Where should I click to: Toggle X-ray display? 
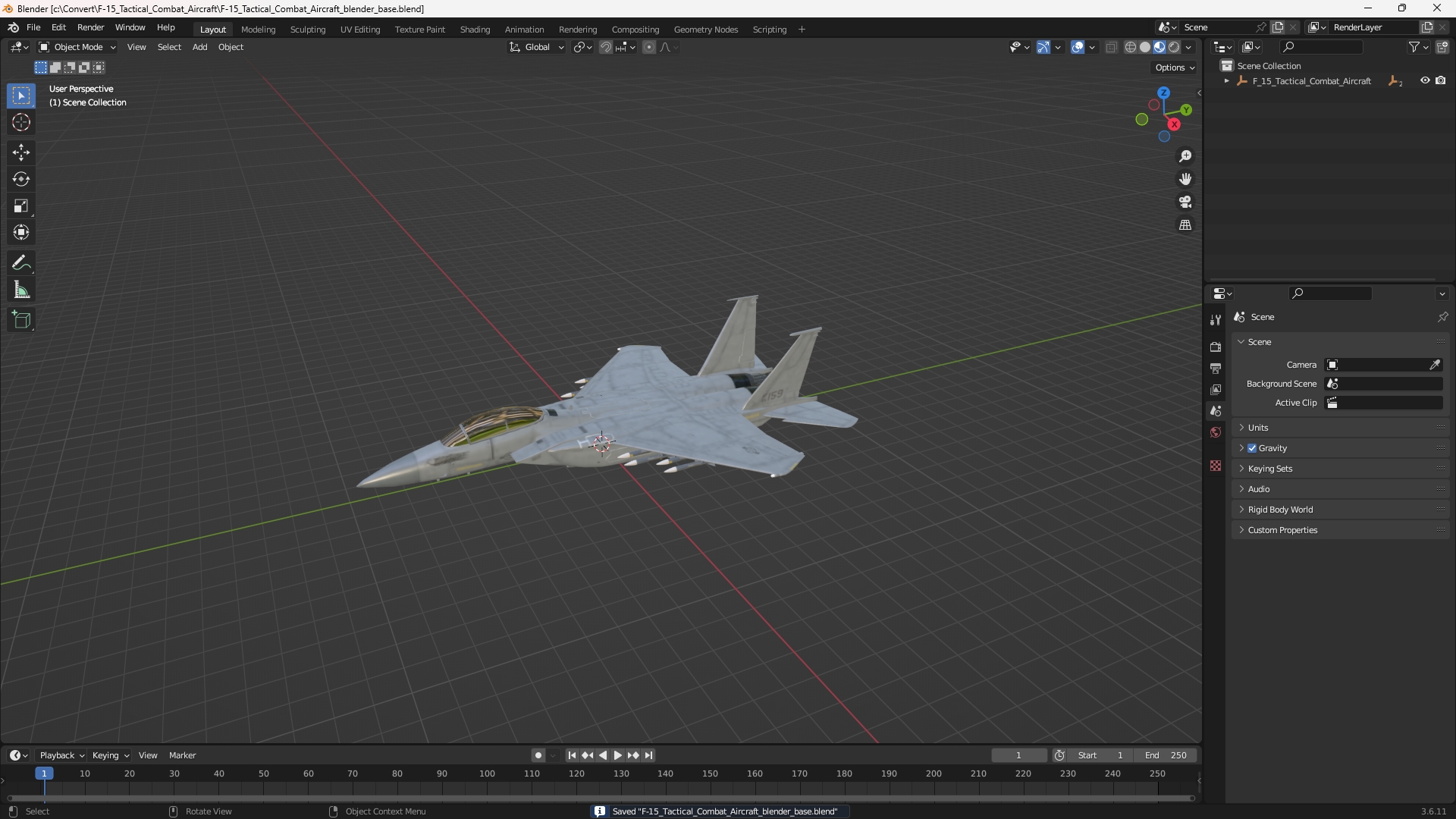1111,47
